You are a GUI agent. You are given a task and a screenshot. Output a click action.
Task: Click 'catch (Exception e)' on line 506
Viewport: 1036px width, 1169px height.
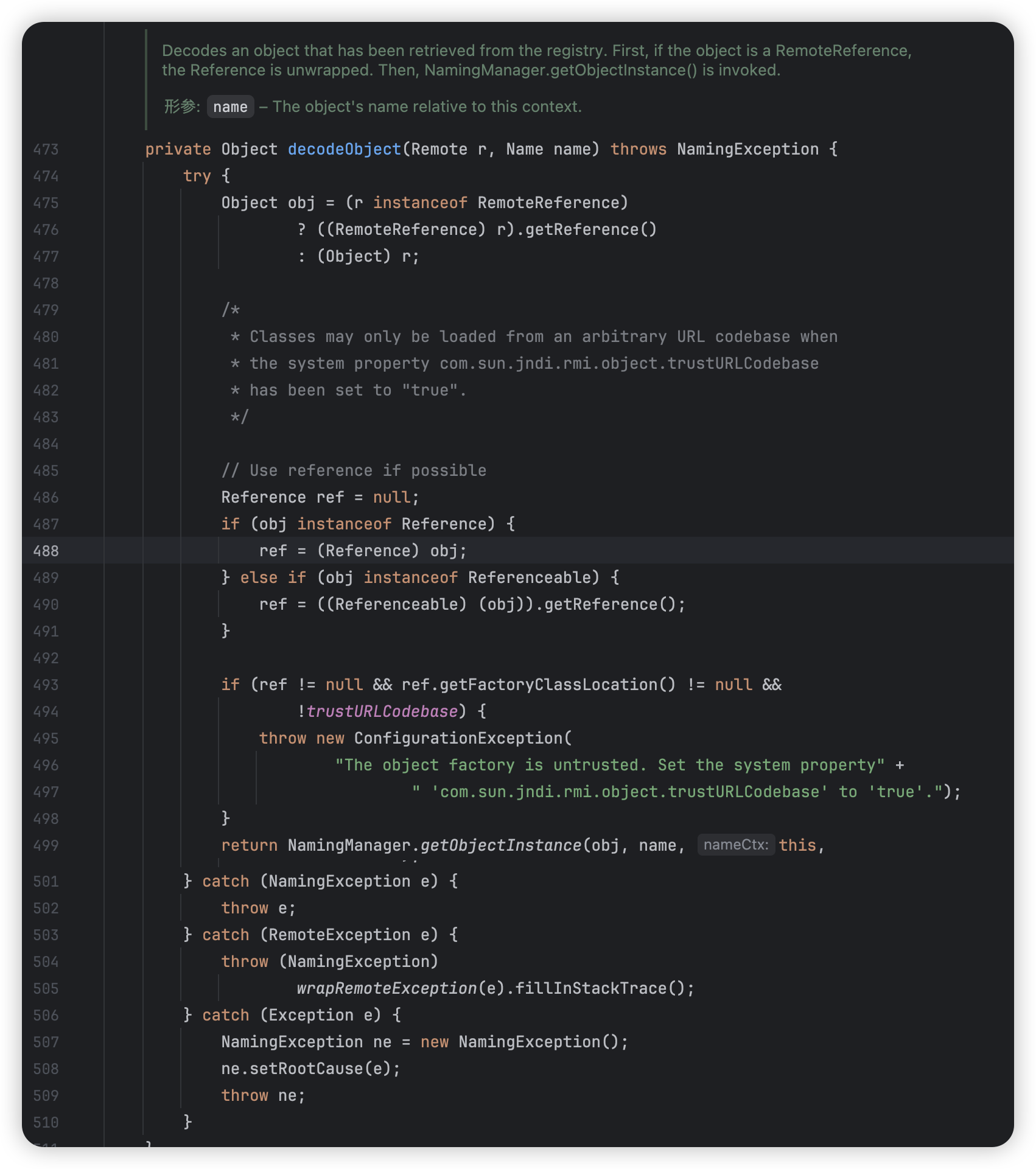click(x=292, y=1015)
